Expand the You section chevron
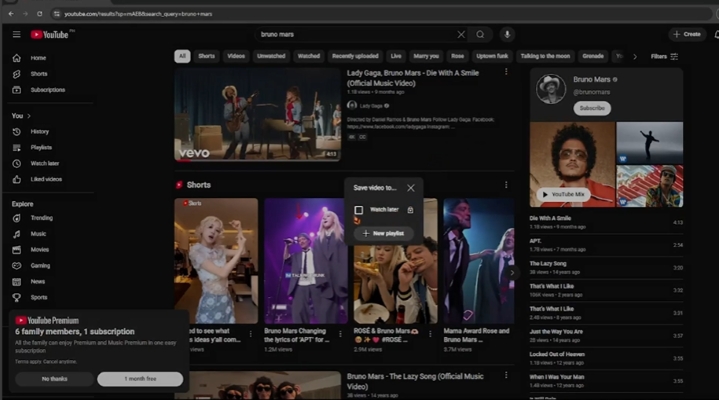Image resolution: width=719 pixels, height=400 pixels. click(29, 116)
